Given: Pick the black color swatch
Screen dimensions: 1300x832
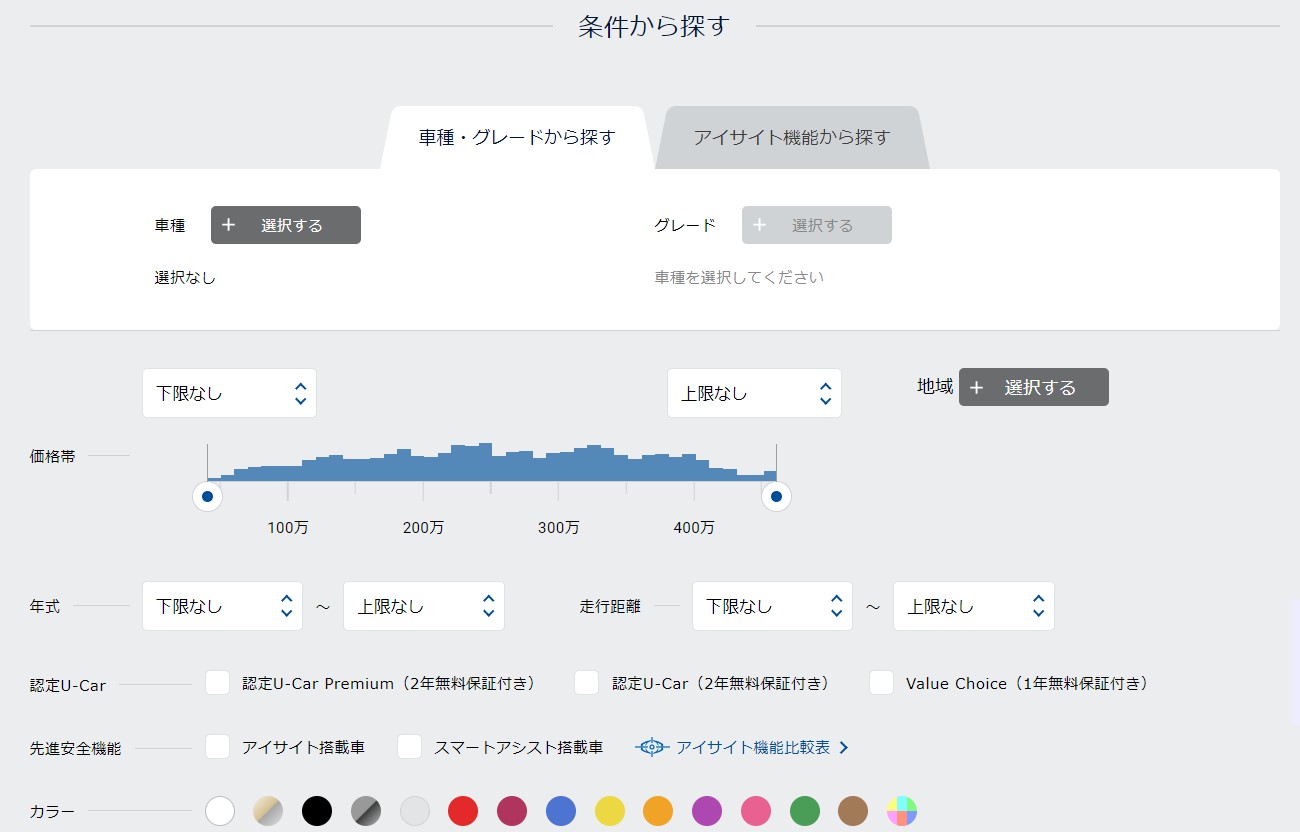Looking at the screenshot, I should (317, 810).
